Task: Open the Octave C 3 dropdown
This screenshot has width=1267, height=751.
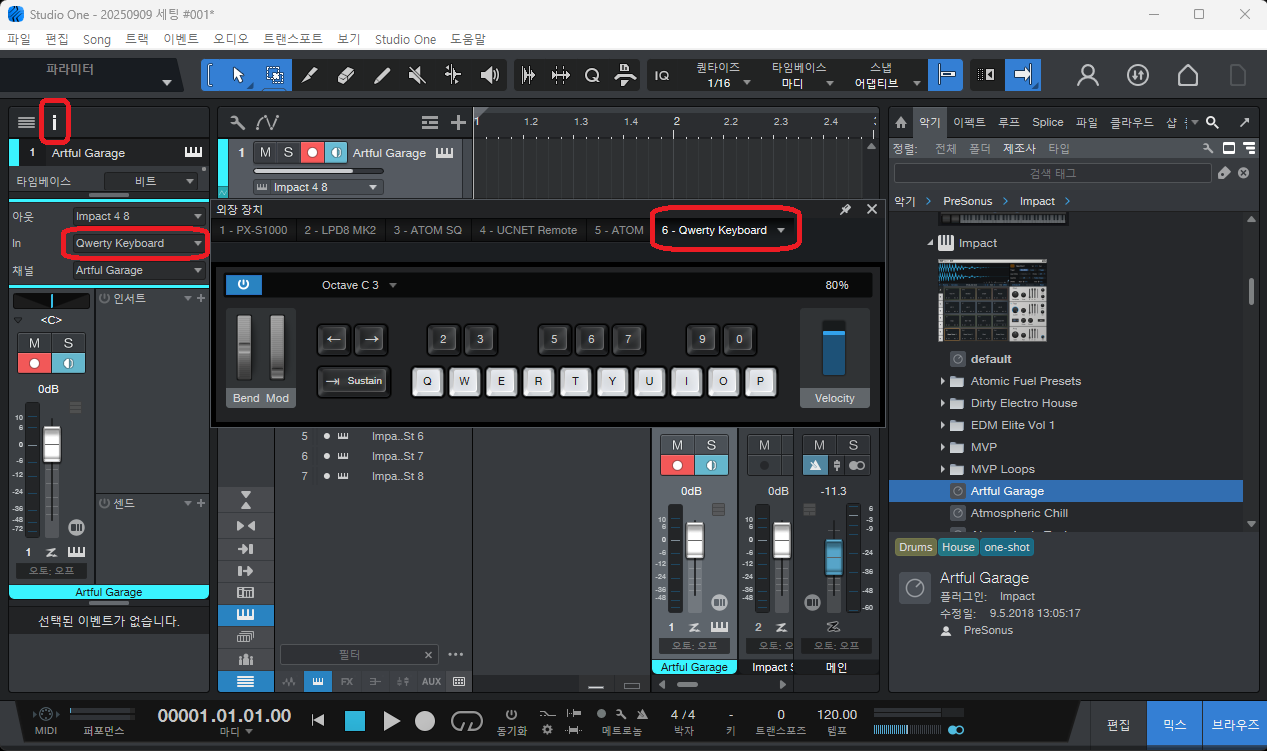Action: tap(359, 285)
